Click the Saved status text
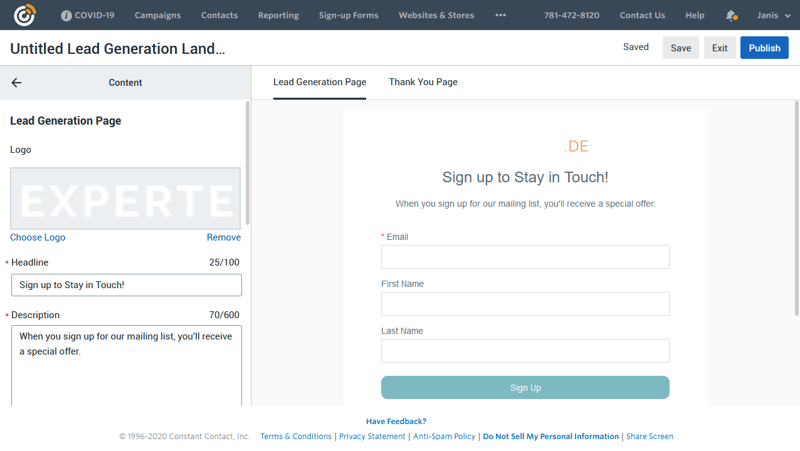 point(636,47)
